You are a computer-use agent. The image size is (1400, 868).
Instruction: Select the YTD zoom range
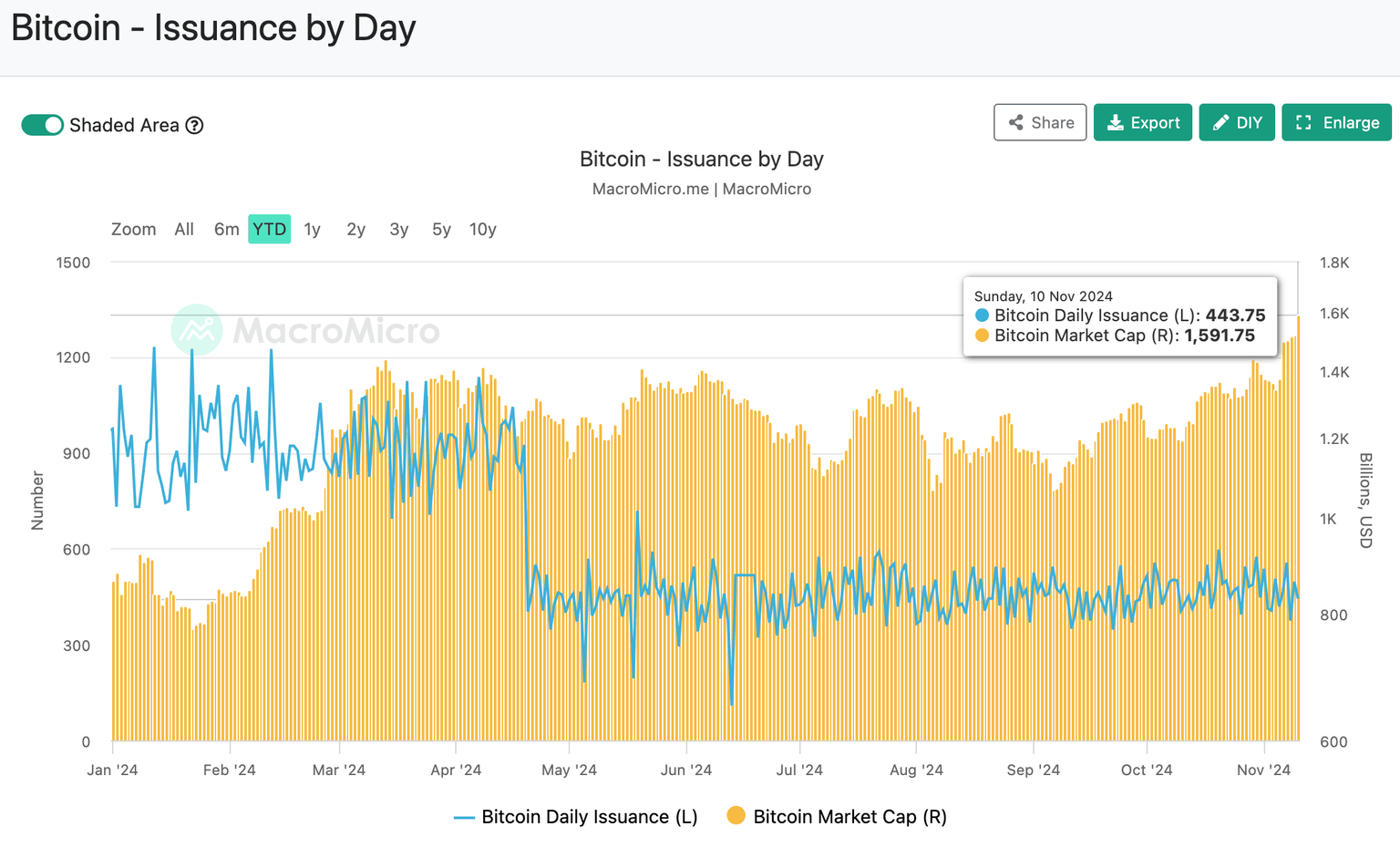[269, 230]
